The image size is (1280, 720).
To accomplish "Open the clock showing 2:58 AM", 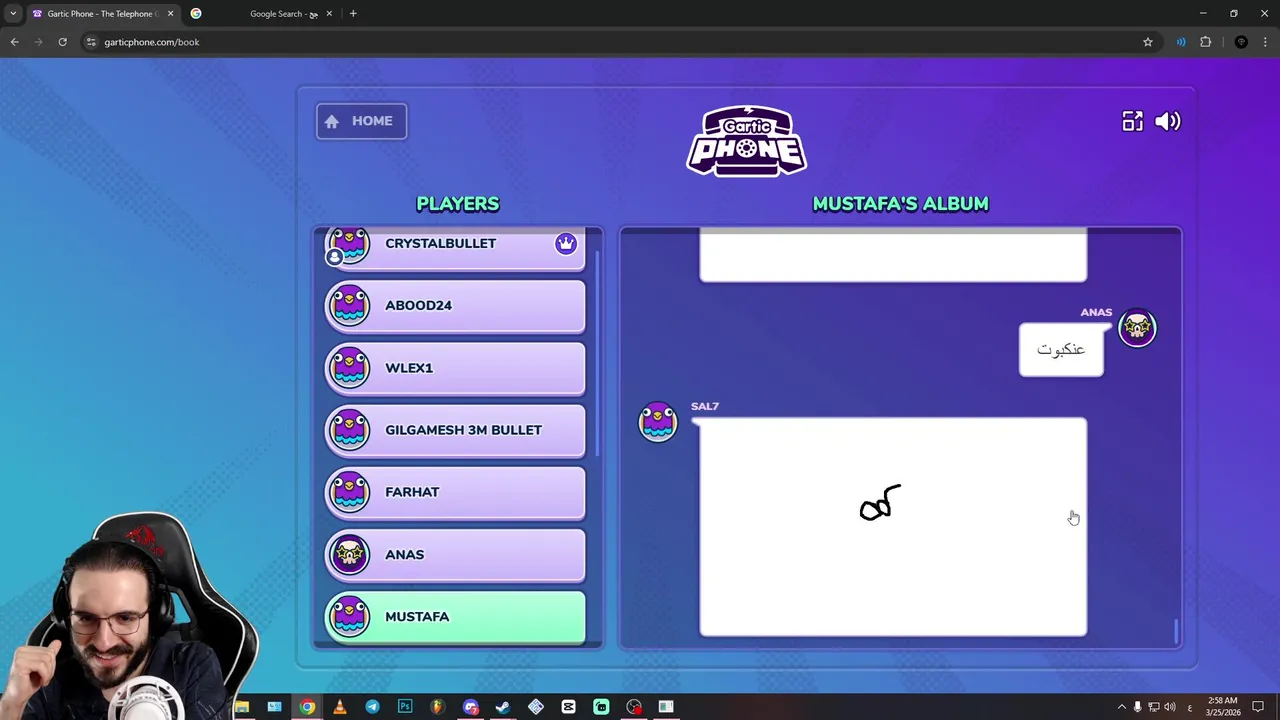I will (1223, 707).
